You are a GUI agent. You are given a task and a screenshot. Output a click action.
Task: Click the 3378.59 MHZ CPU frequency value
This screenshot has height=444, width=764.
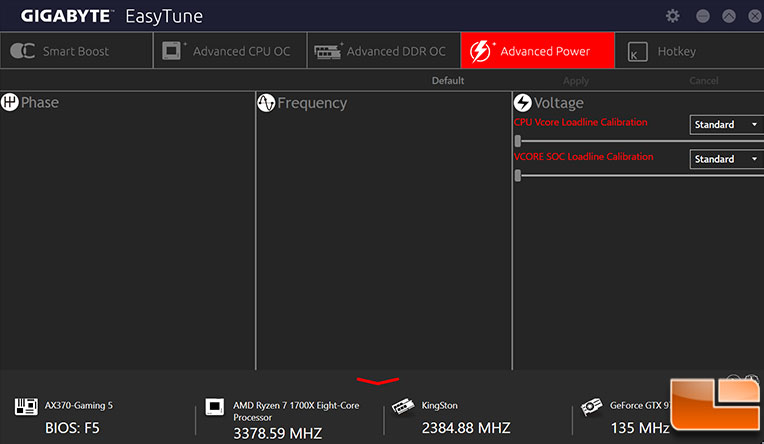click(x=278, y=433)
